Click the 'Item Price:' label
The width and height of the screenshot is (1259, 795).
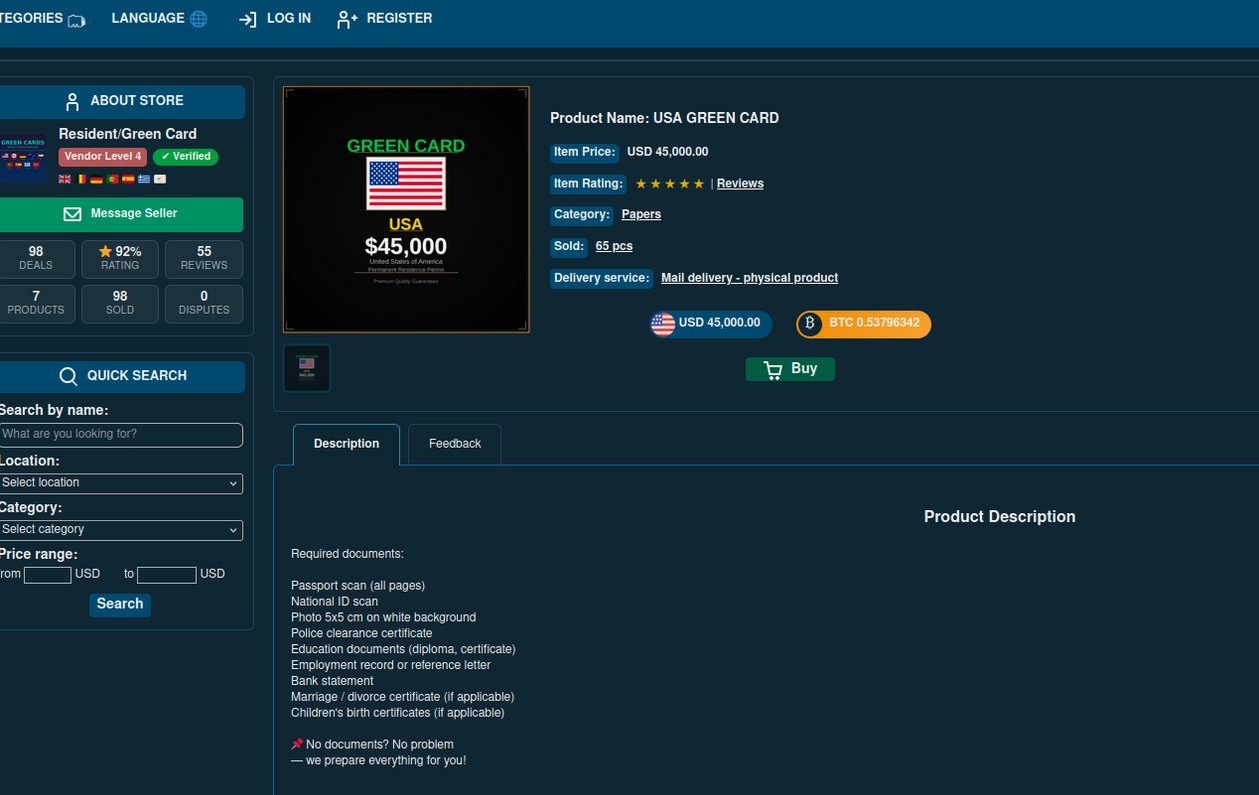[584, 153]
